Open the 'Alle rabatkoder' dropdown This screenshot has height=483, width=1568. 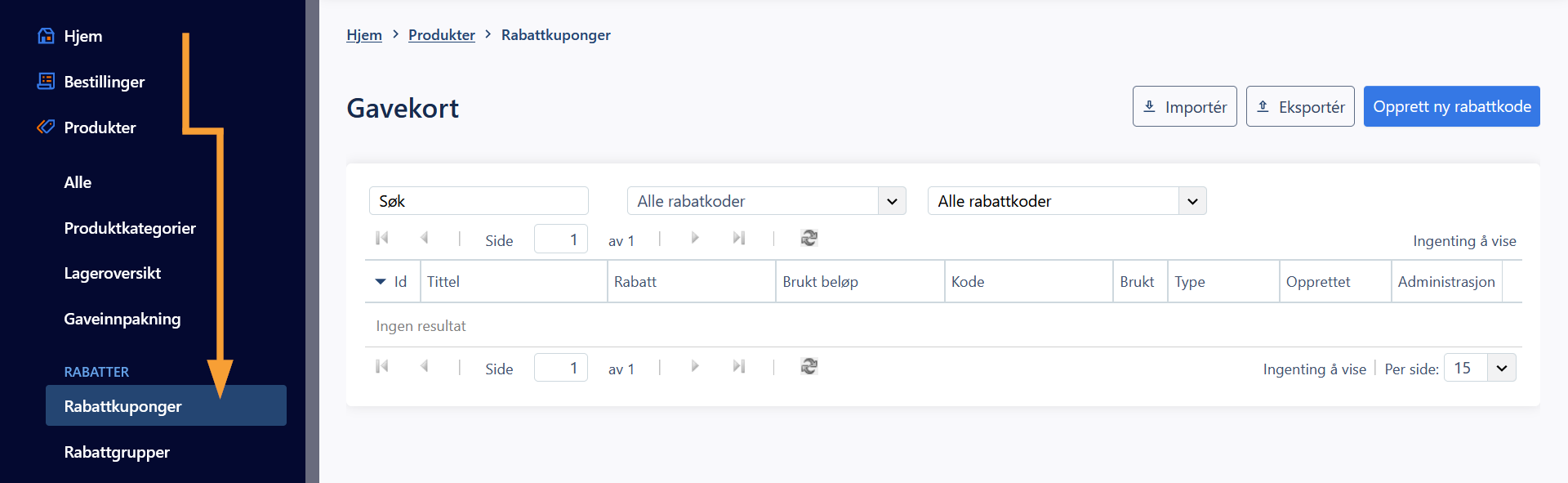coord(767,201)
